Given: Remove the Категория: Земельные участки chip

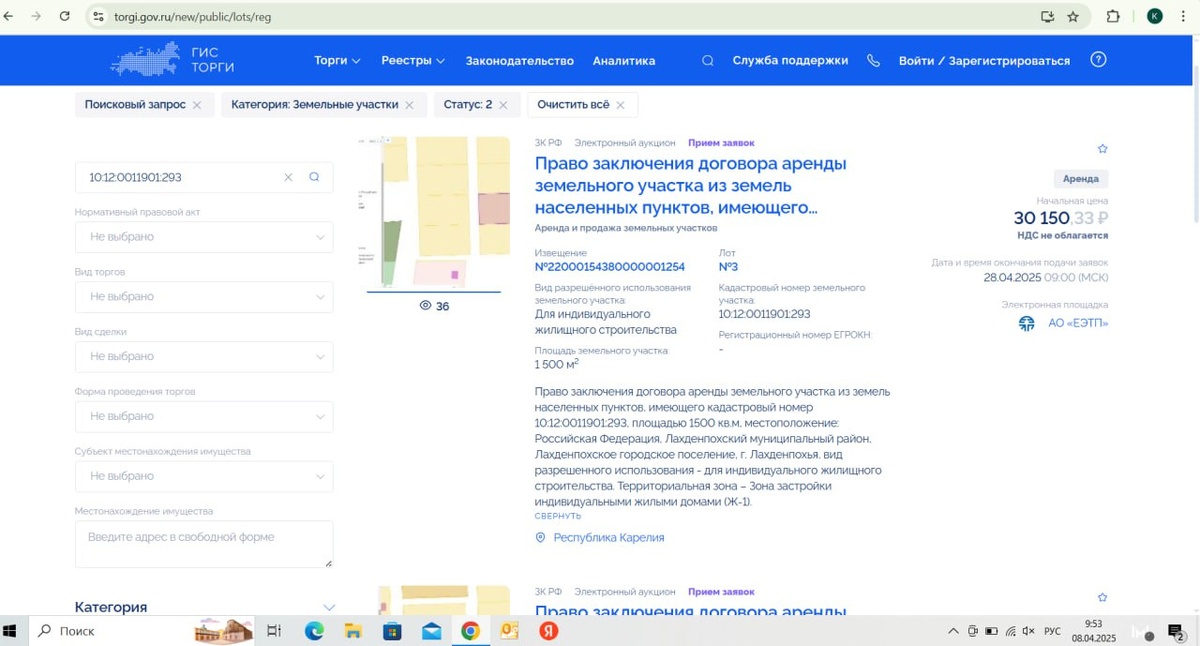Looking at the screenshot, I should [x=409, y=105].
